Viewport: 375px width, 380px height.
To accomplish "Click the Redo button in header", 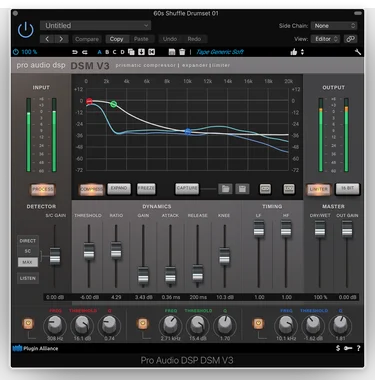I will [x=194, y=39].
